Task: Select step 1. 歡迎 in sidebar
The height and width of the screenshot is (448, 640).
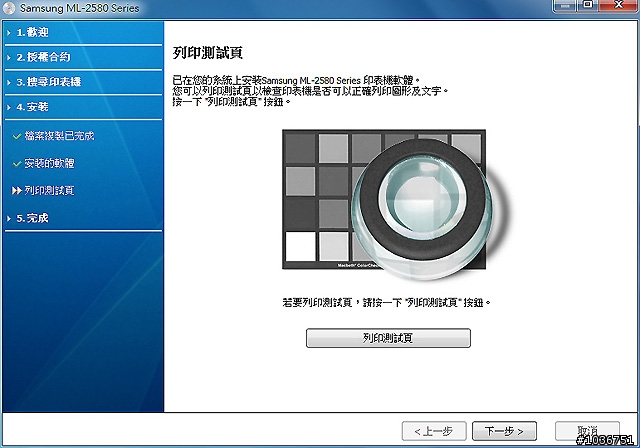Action: tap(32, 32)
